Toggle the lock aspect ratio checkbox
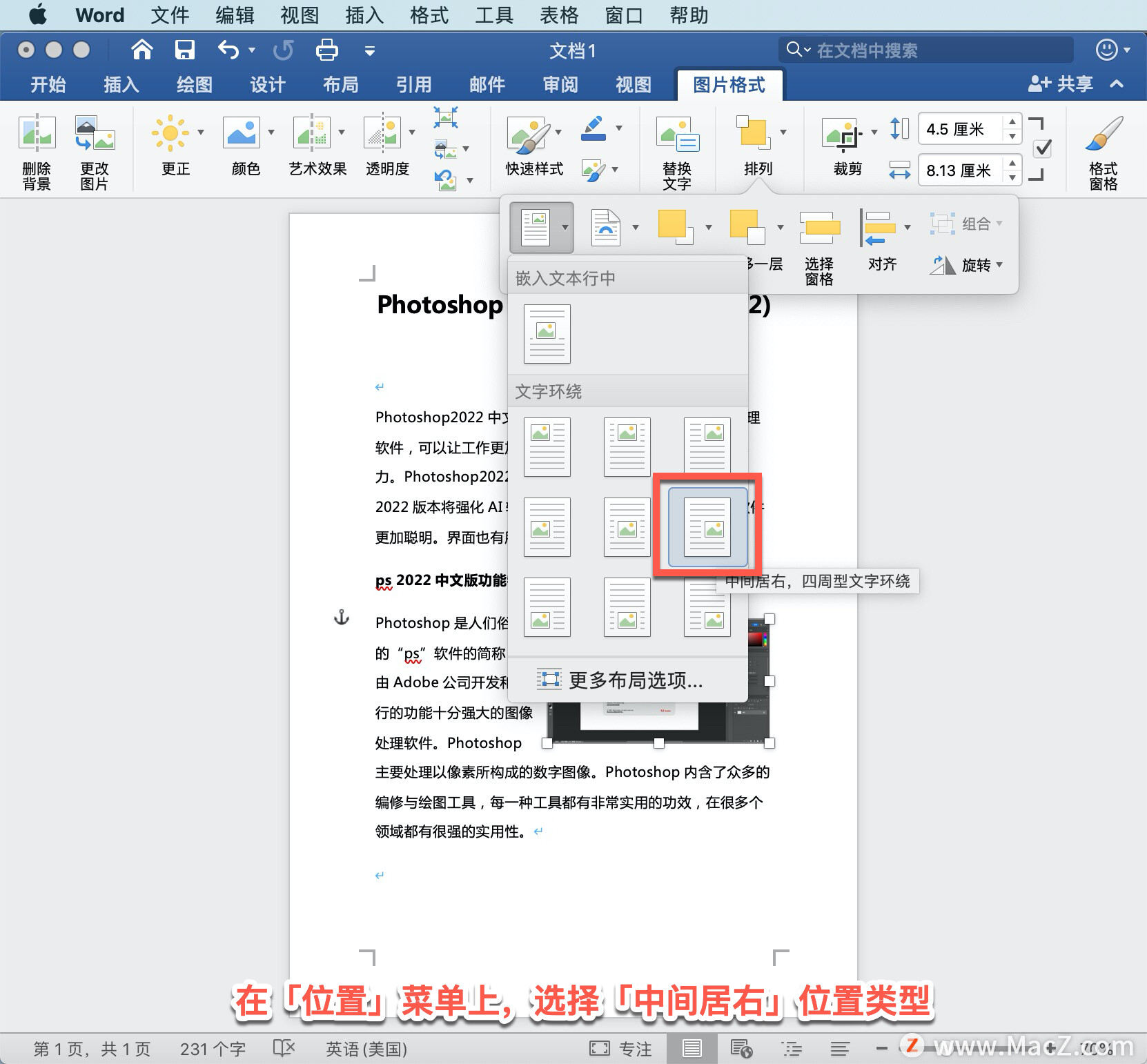Viewport: 1147px width, 1064px height. (1043, 148)
